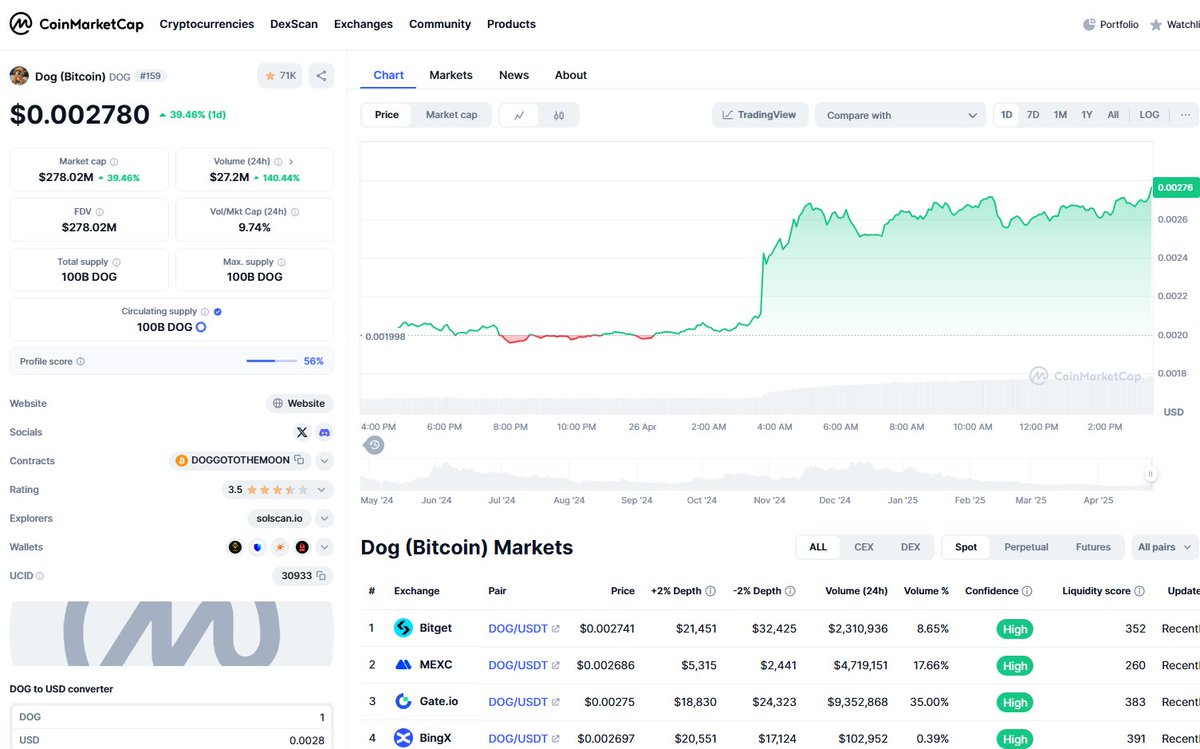Open MEXC exchange logo
Screen dimensions: 1200x749
pyautogui.click(x=404, y=665)
